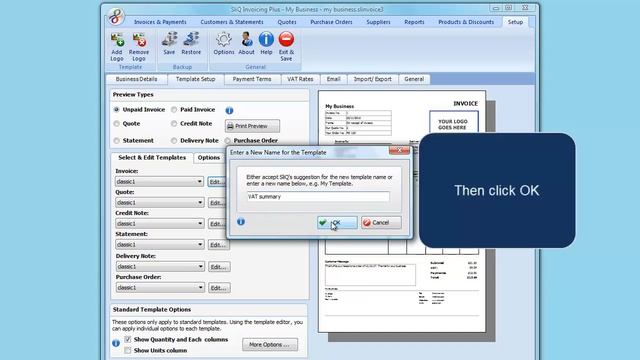Open the Quotes ribbon tab
The image size is (640, 360).
287,22
